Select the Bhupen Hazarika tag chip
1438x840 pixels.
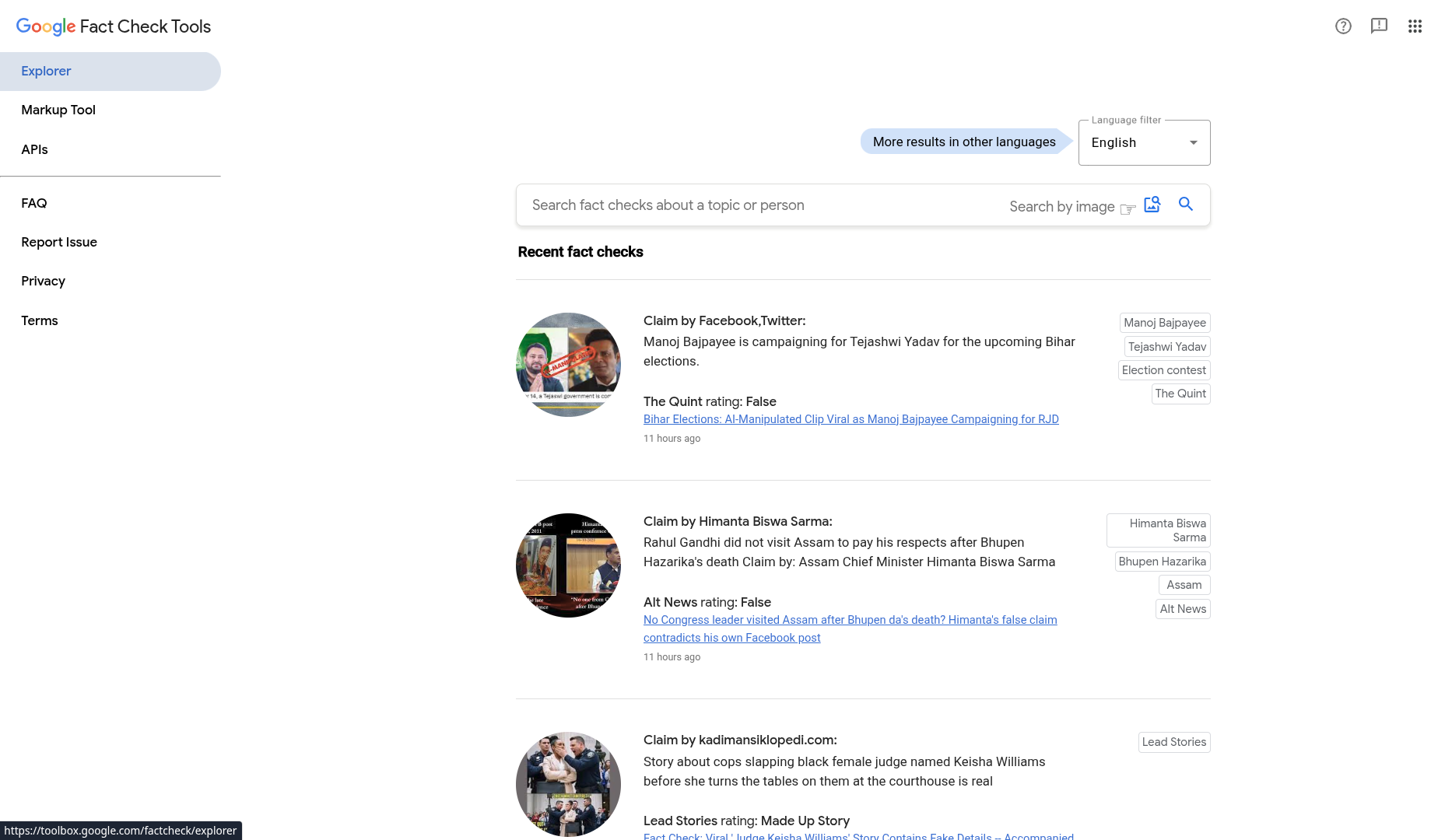pyautogui.click(x=1162, y=562)
